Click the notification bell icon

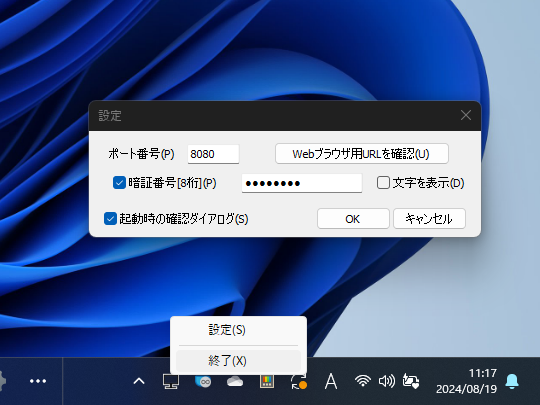[512, 381]
